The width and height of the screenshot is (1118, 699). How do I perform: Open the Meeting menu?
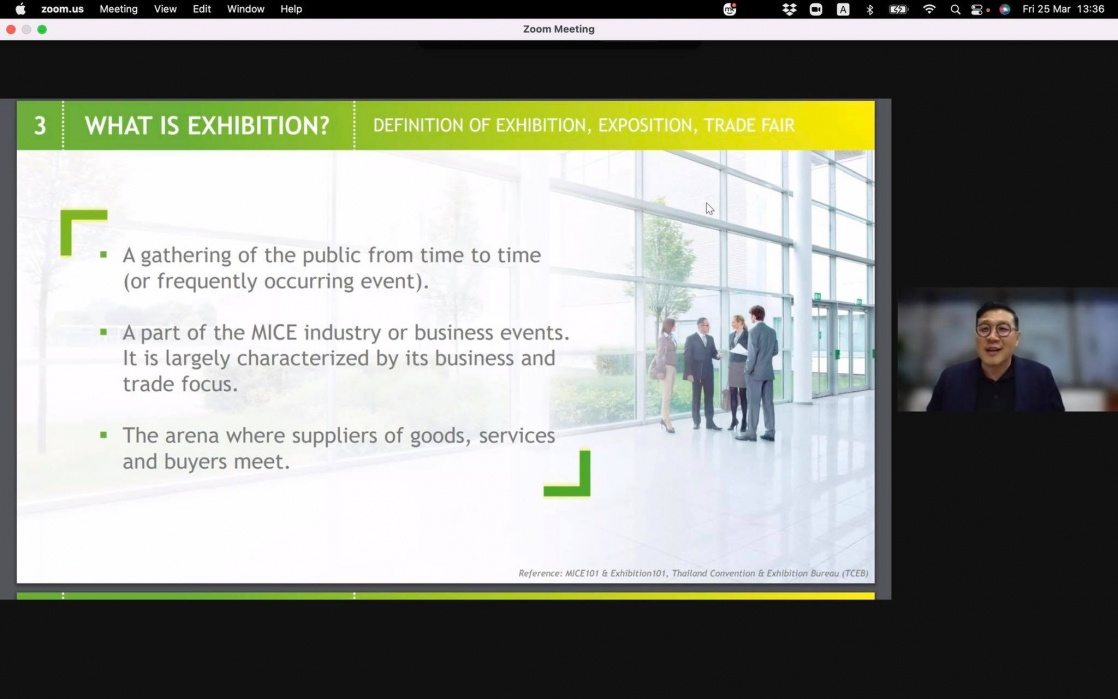pos(118,9)
